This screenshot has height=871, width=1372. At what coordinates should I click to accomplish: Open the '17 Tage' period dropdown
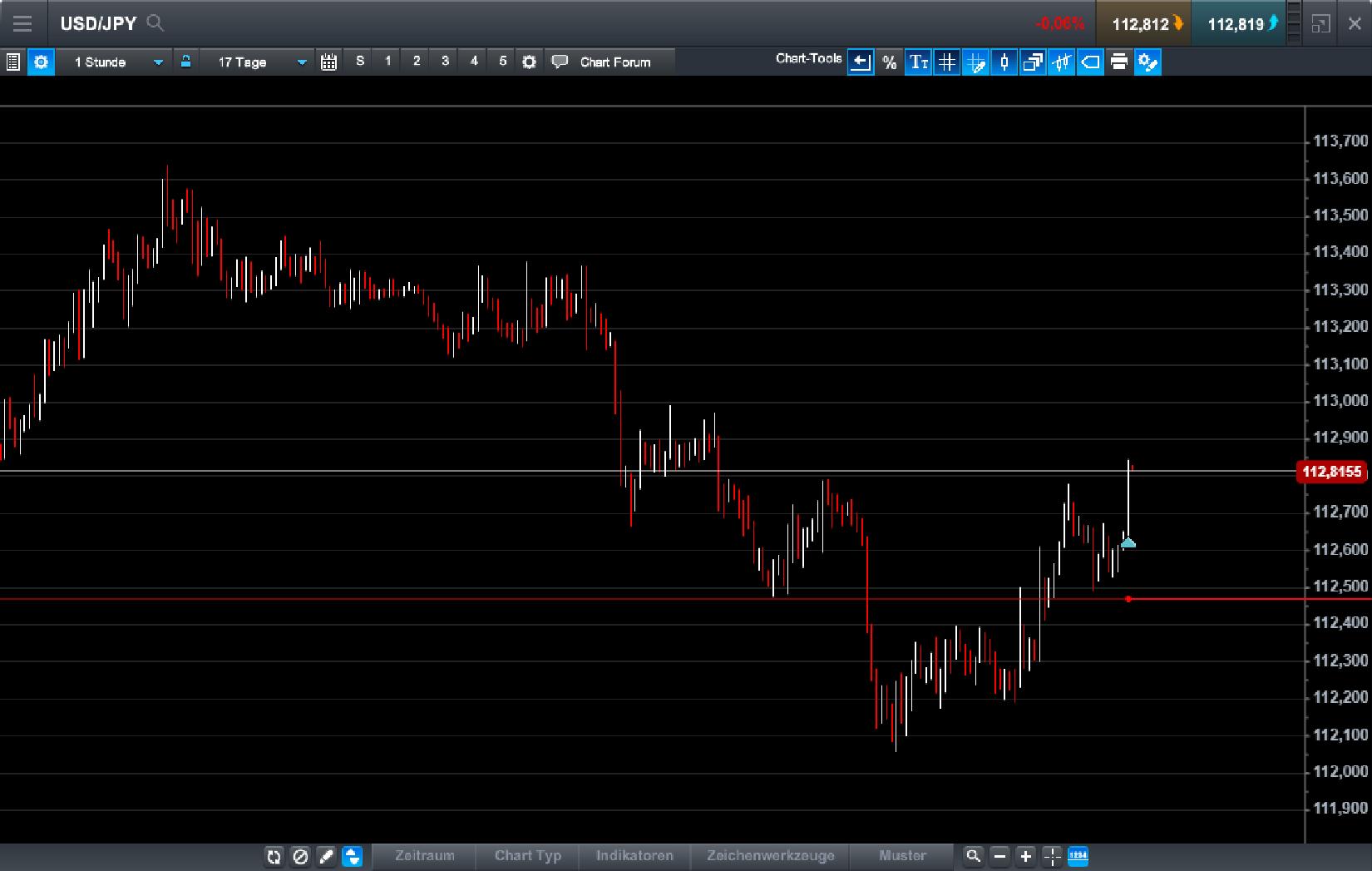point(259,61)
